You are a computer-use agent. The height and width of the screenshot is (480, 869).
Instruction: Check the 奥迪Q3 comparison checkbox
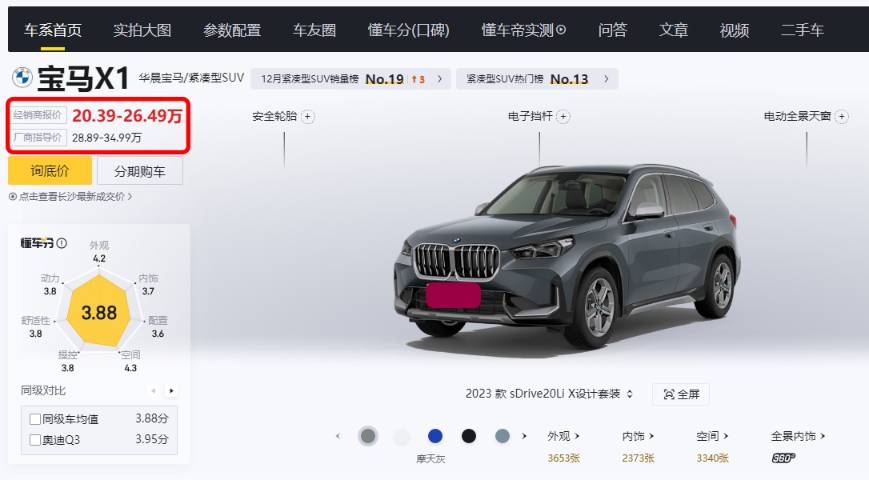coord(35,440)
